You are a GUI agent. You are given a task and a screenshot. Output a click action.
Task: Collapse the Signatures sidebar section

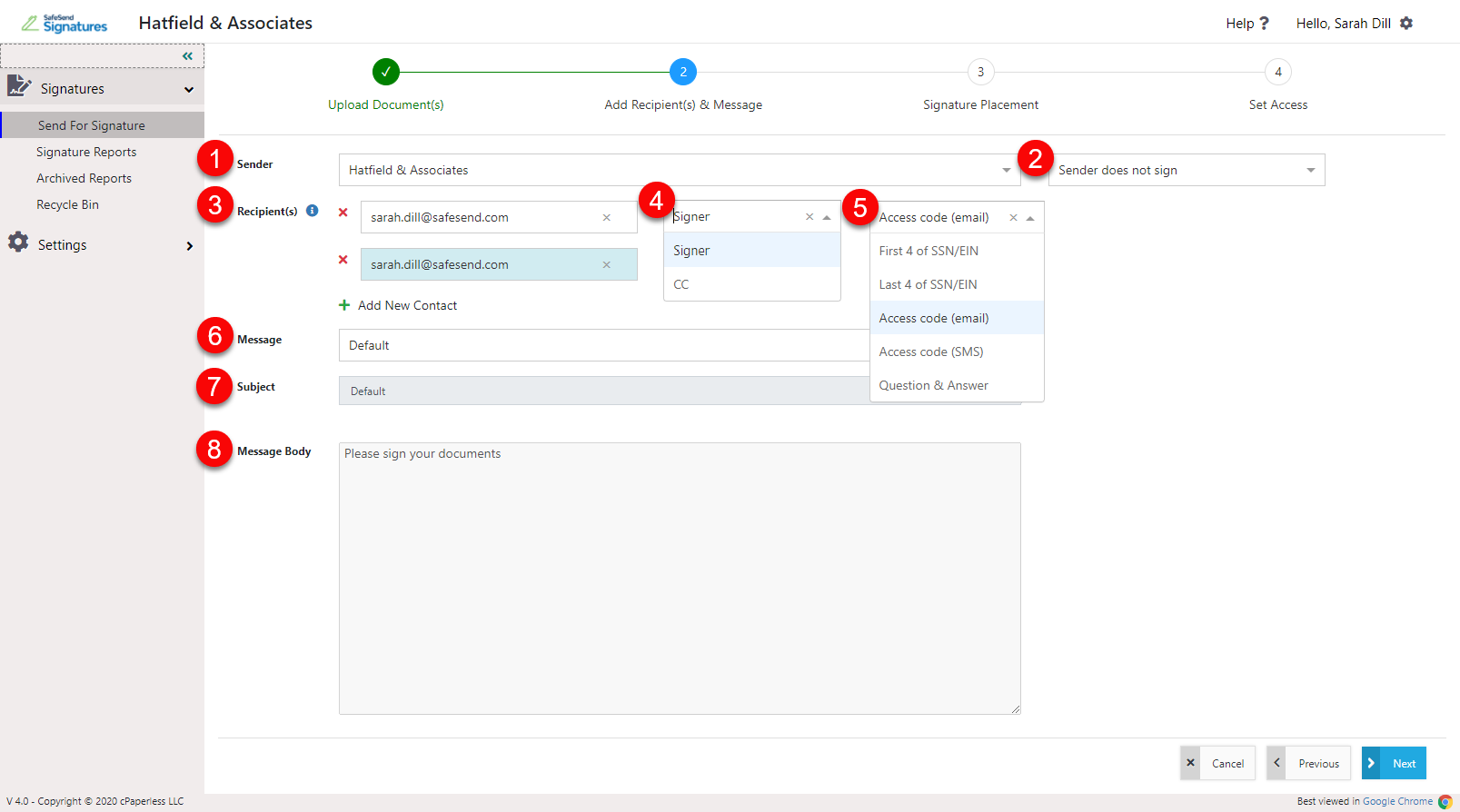tap(189, 90)
